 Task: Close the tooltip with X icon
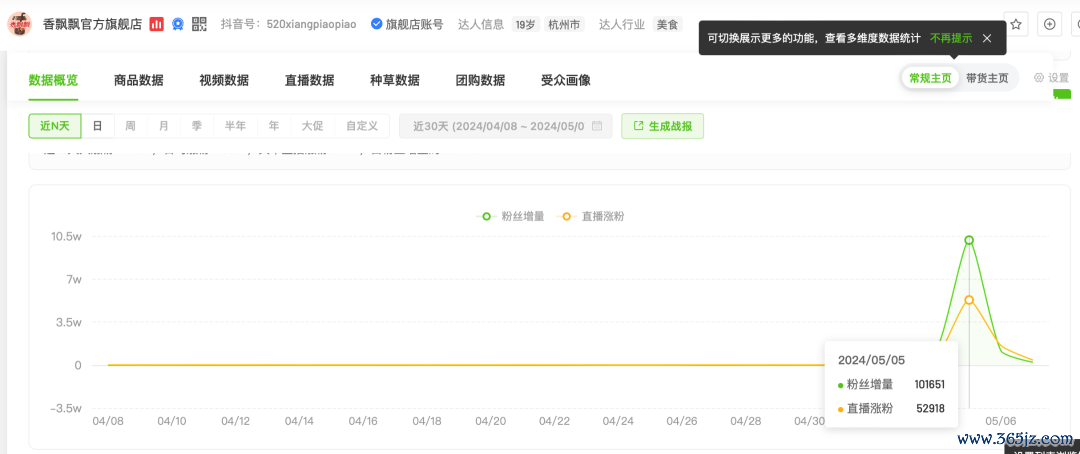click(x=987, y=39)
